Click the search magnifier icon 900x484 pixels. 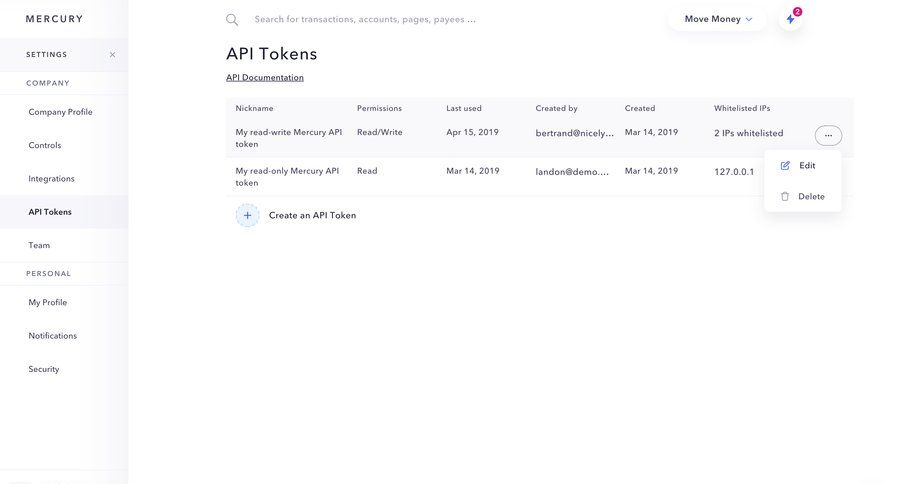click(232, 20)
